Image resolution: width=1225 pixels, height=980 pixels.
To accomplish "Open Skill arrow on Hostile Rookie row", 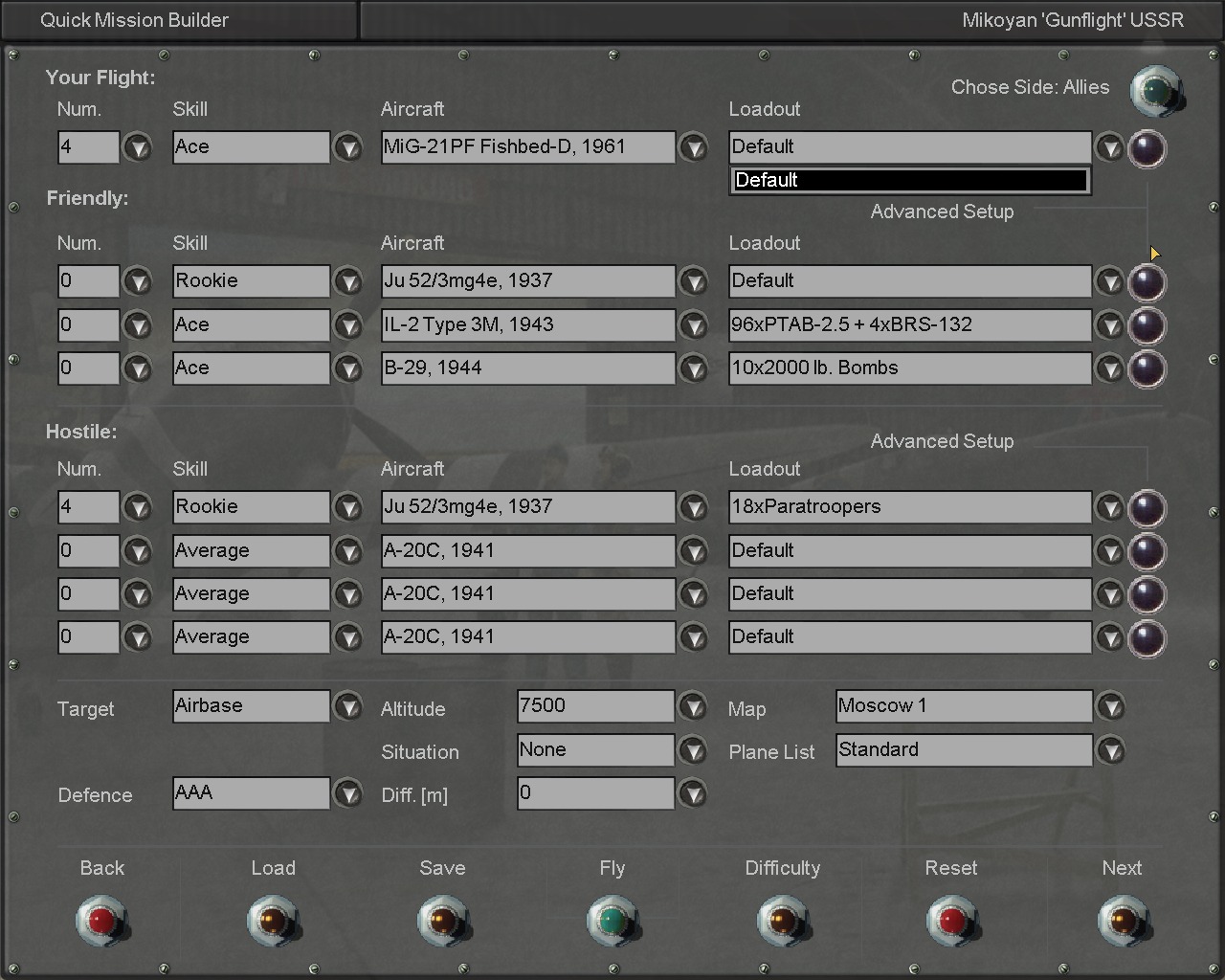I will (x=347, y=508).
